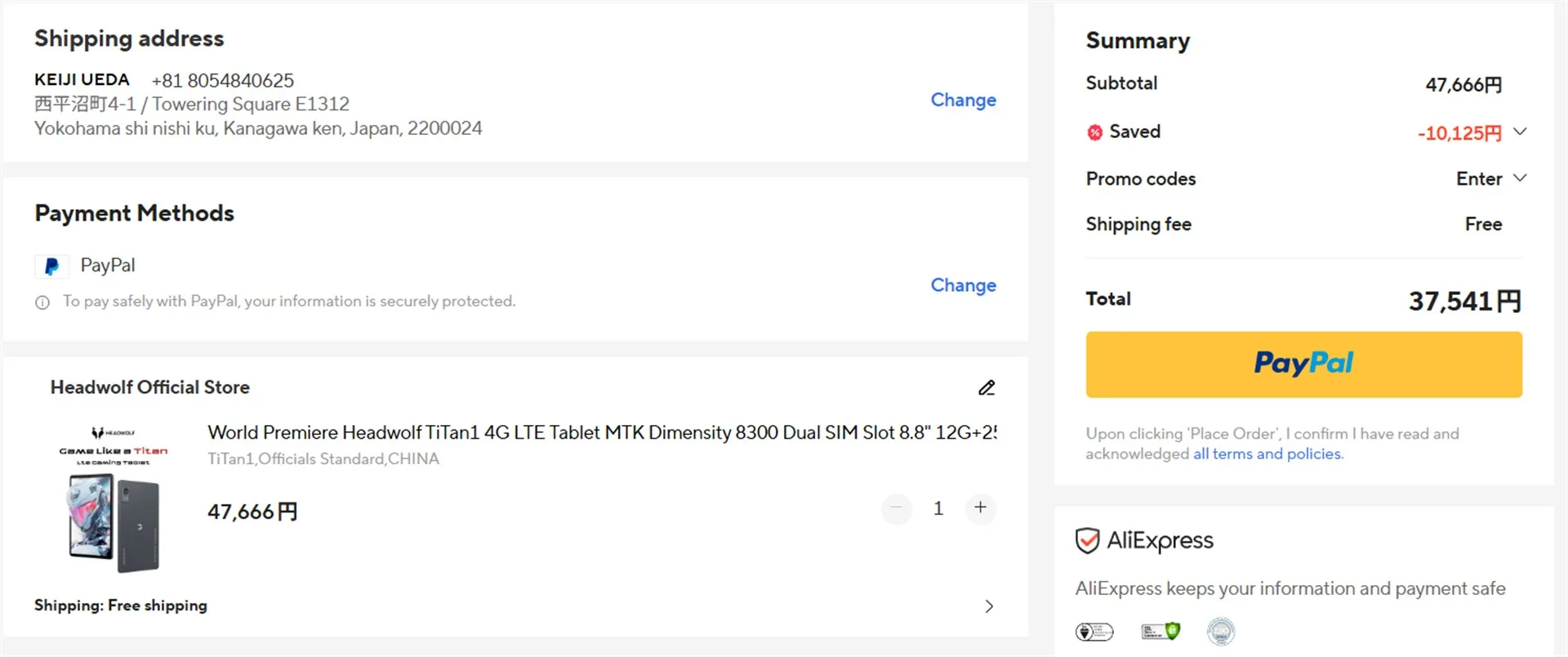Open Headwolf Official Store name
The image size is (1568, 657).
pos(150,387)
